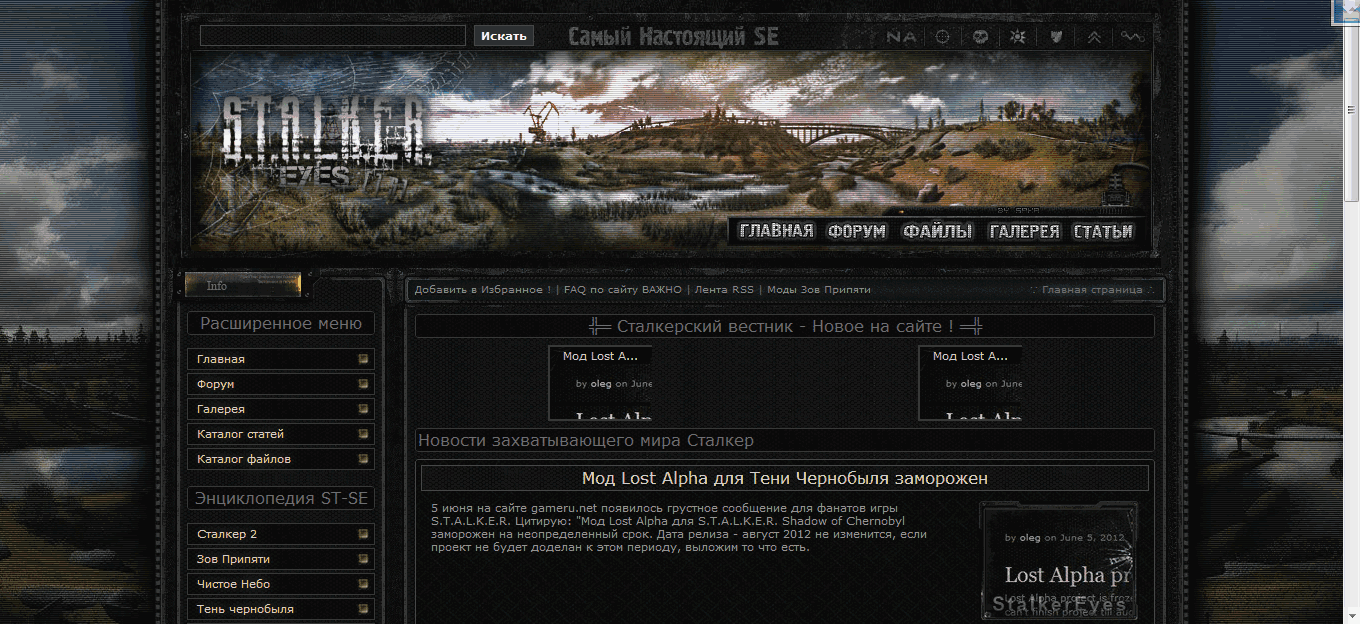1360x624 pixels.
Task: Click the Добавить в Избранное link
Action: tap(482, 290)
